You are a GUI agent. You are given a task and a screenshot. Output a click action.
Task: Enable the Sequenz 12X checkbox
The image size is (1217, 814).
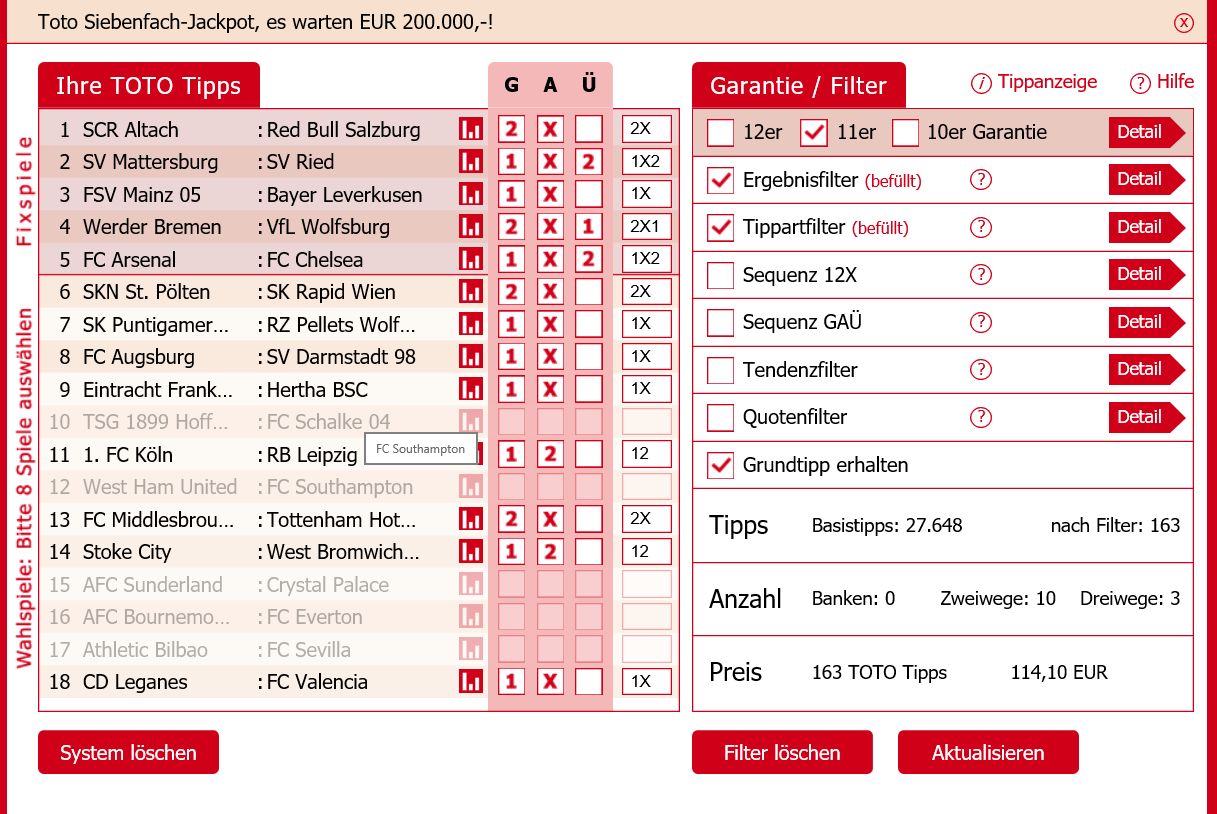point(720,275)
